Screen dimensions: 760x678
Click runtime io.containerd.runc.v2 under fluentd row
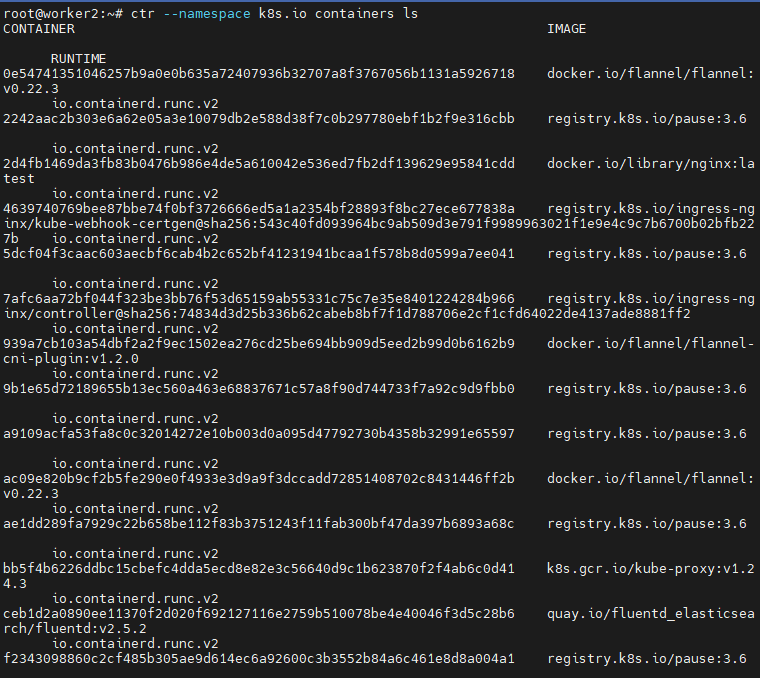(x=135, y=644)
